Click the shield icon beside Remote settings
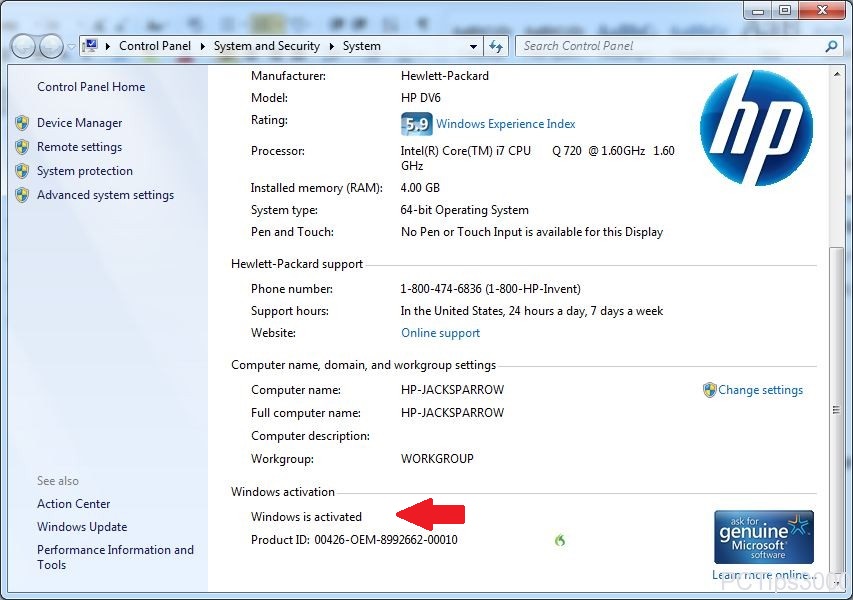Screen dimensions: 853x600 22,147
